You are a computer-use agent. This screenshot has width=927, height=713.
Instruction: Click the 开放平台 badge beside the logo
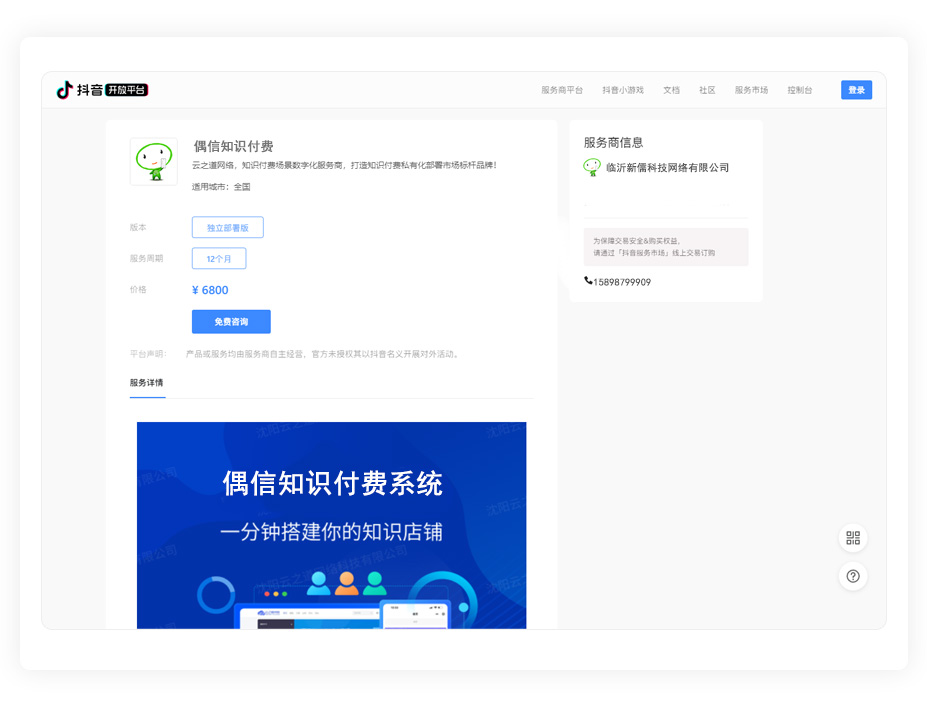tap(127, 90)
